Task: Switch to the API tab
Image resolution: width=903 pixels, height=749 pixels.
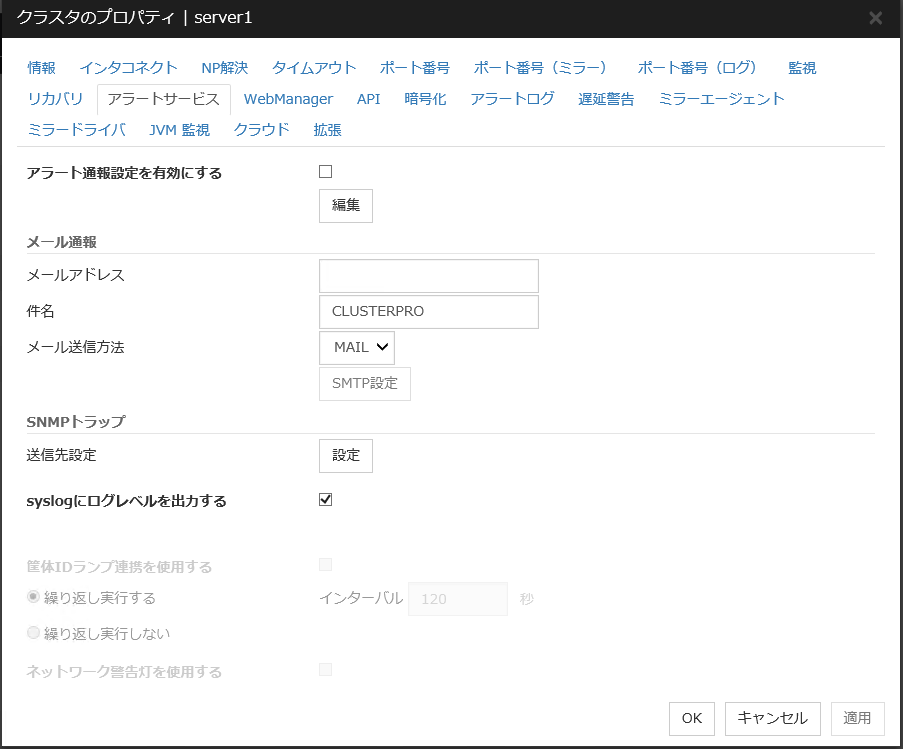Action: coord(368,99)
